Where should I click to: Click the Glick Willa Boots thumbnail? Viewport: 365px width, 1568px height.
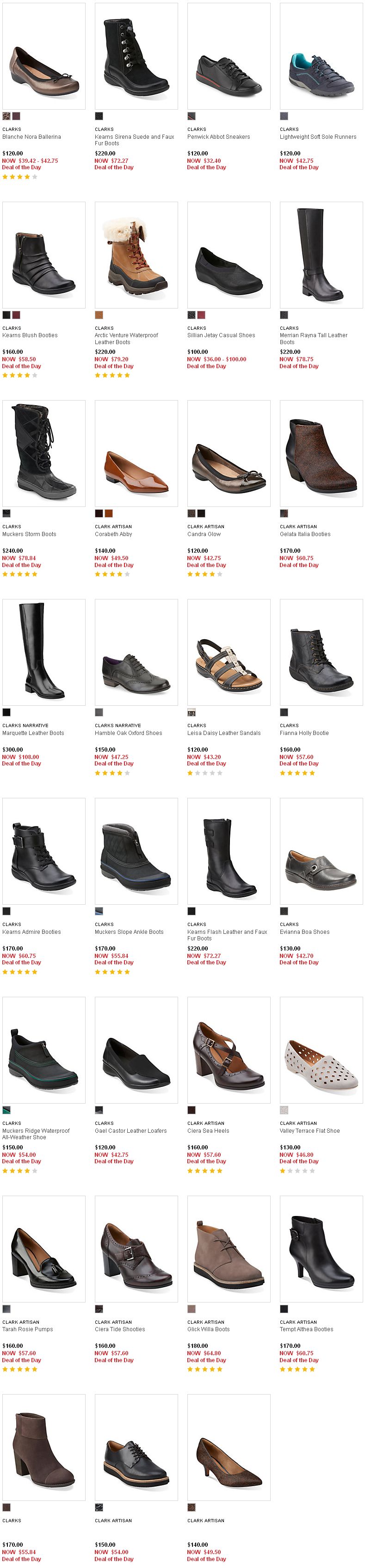click(x=229, y=1248)
